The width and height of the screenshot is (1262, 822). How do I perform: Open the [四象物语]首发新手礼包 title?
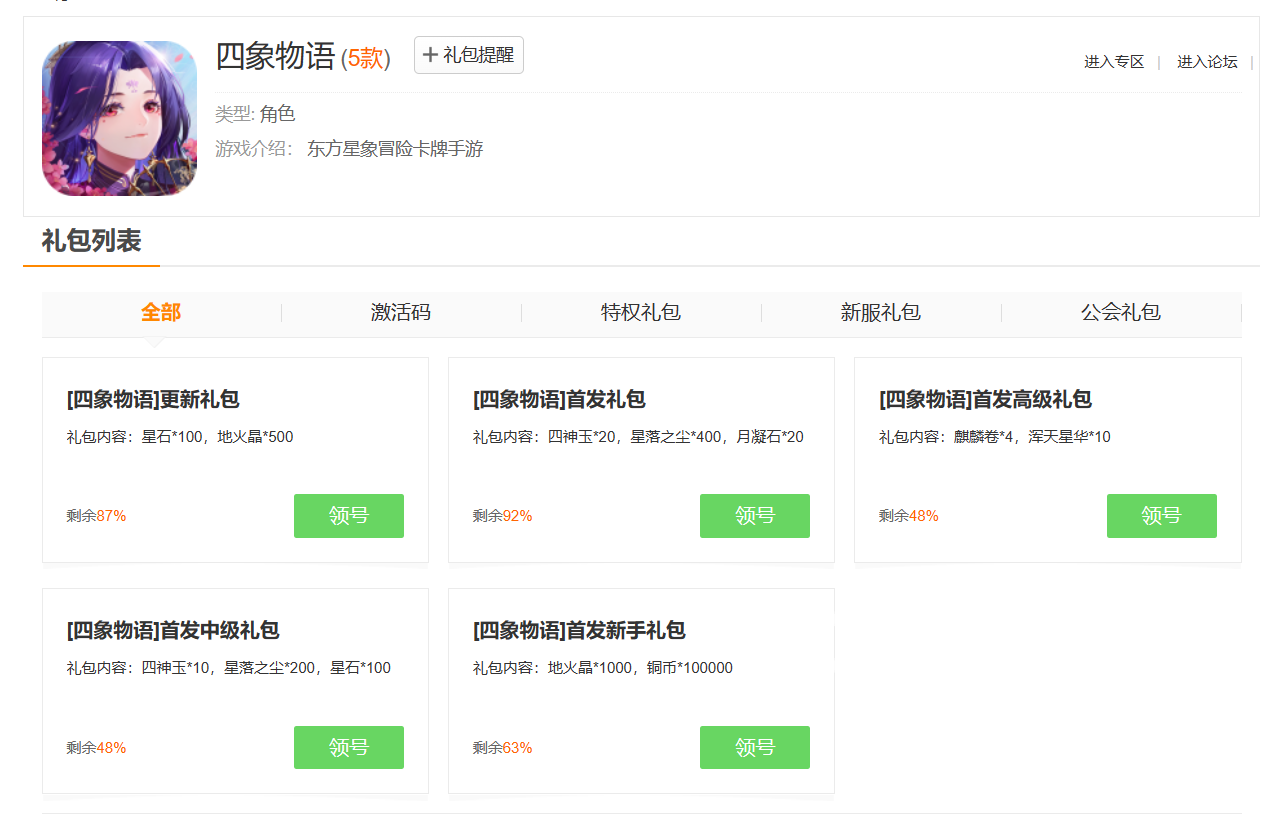[579, 631]
